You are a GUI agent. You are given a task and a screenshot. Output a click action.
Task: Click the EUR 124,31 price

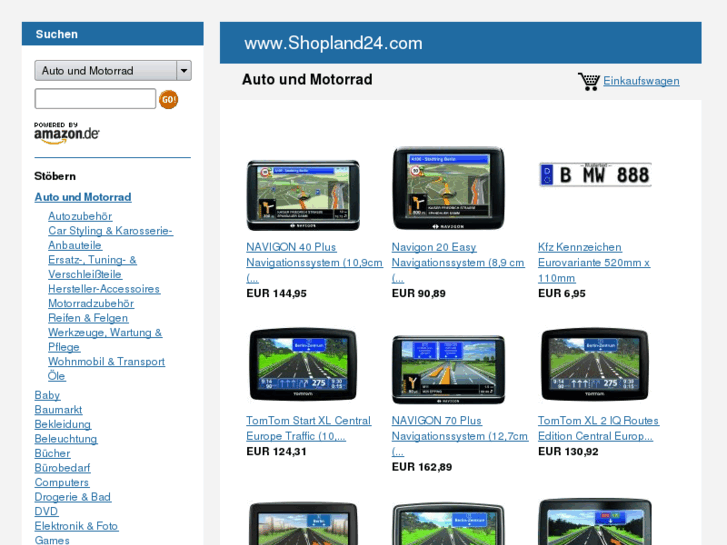pos(276,451)
